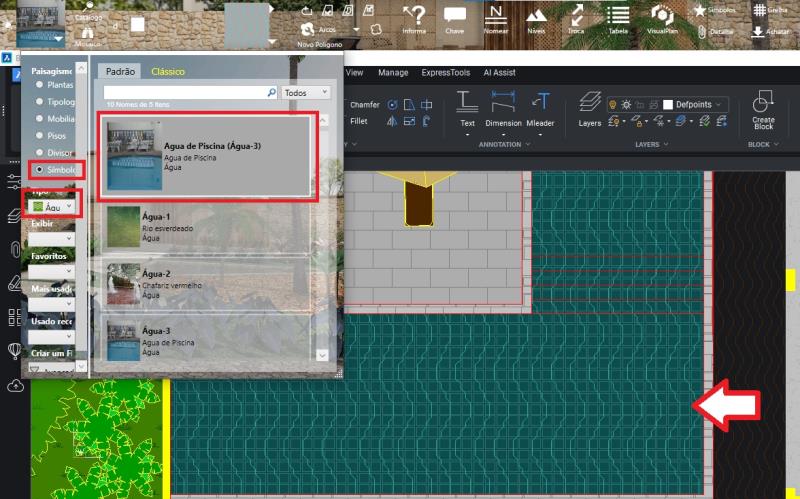The width and height of the screenshot is (800, 499).
Task: Open the Todos filter dropdown
Action: 306,92
